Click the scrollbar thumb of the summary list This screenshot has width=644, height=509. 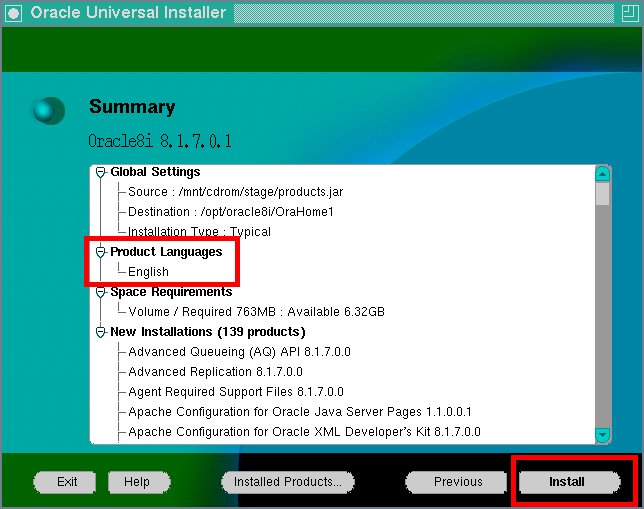click(603, 194)
